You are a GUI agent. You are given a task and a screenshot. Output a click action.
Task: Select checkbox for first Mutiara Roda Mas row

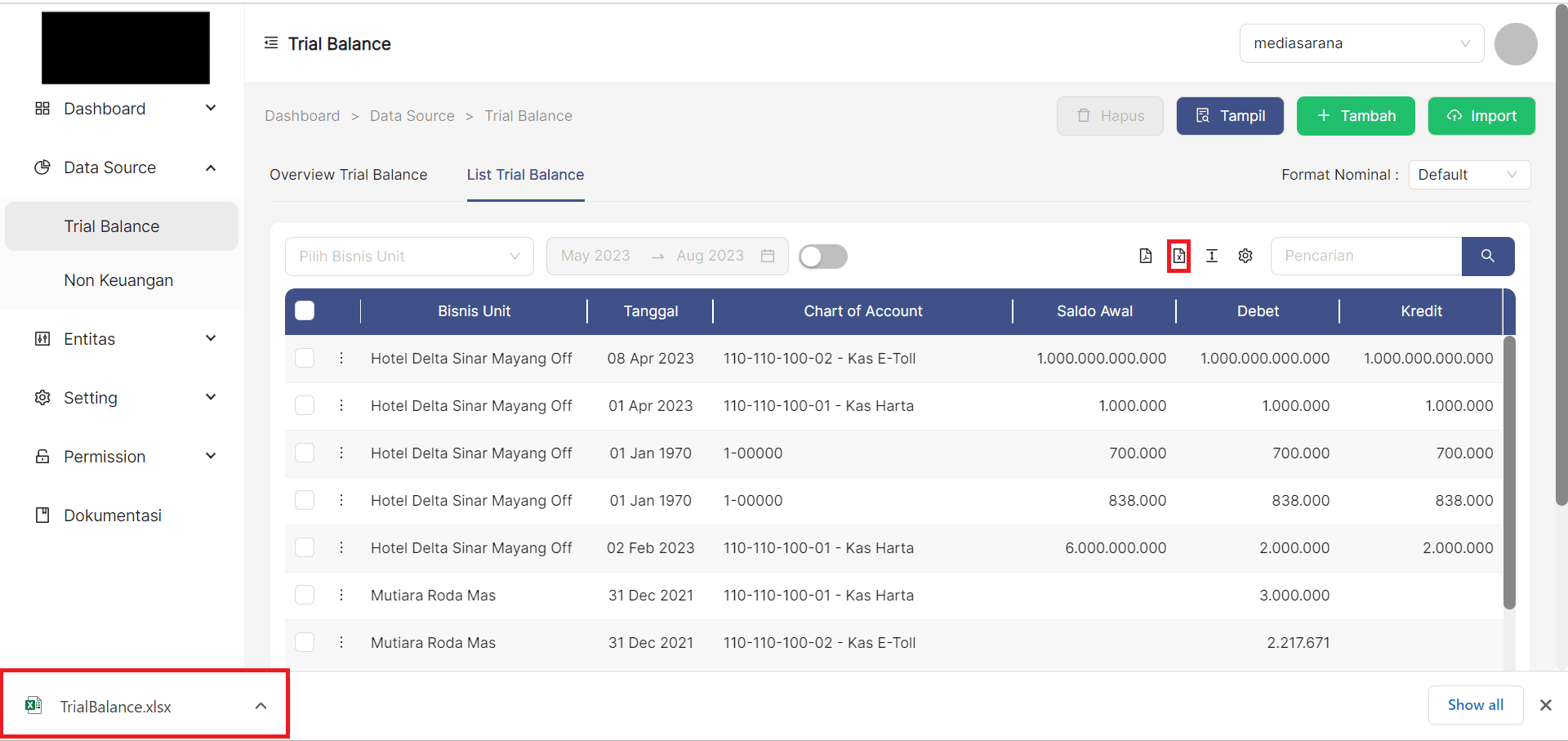305,596
